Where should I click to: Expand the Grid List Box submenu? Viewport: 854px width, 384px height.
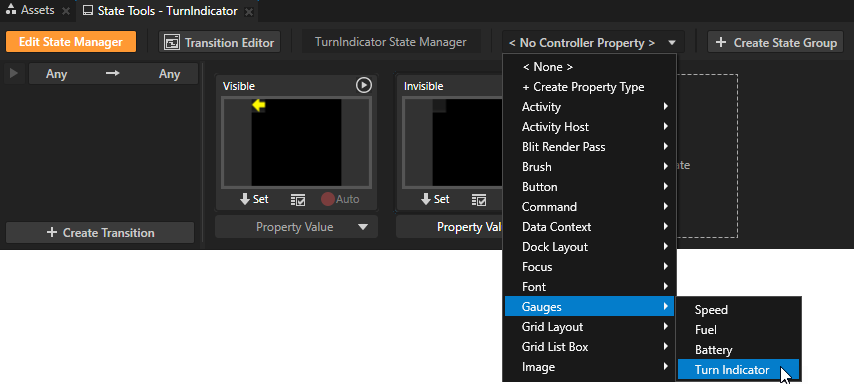click(x=589, y=347)
